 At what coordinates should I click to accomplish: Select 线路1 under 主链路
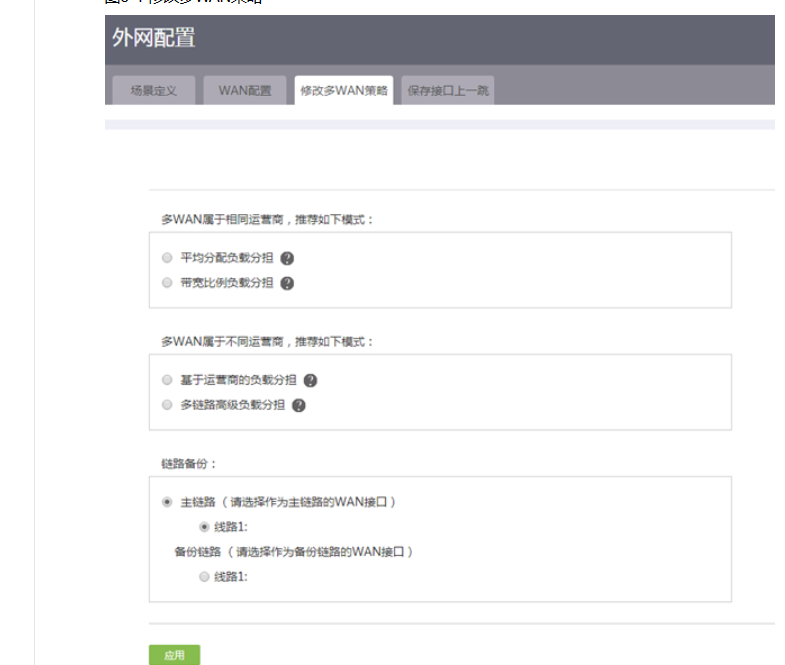204,527
